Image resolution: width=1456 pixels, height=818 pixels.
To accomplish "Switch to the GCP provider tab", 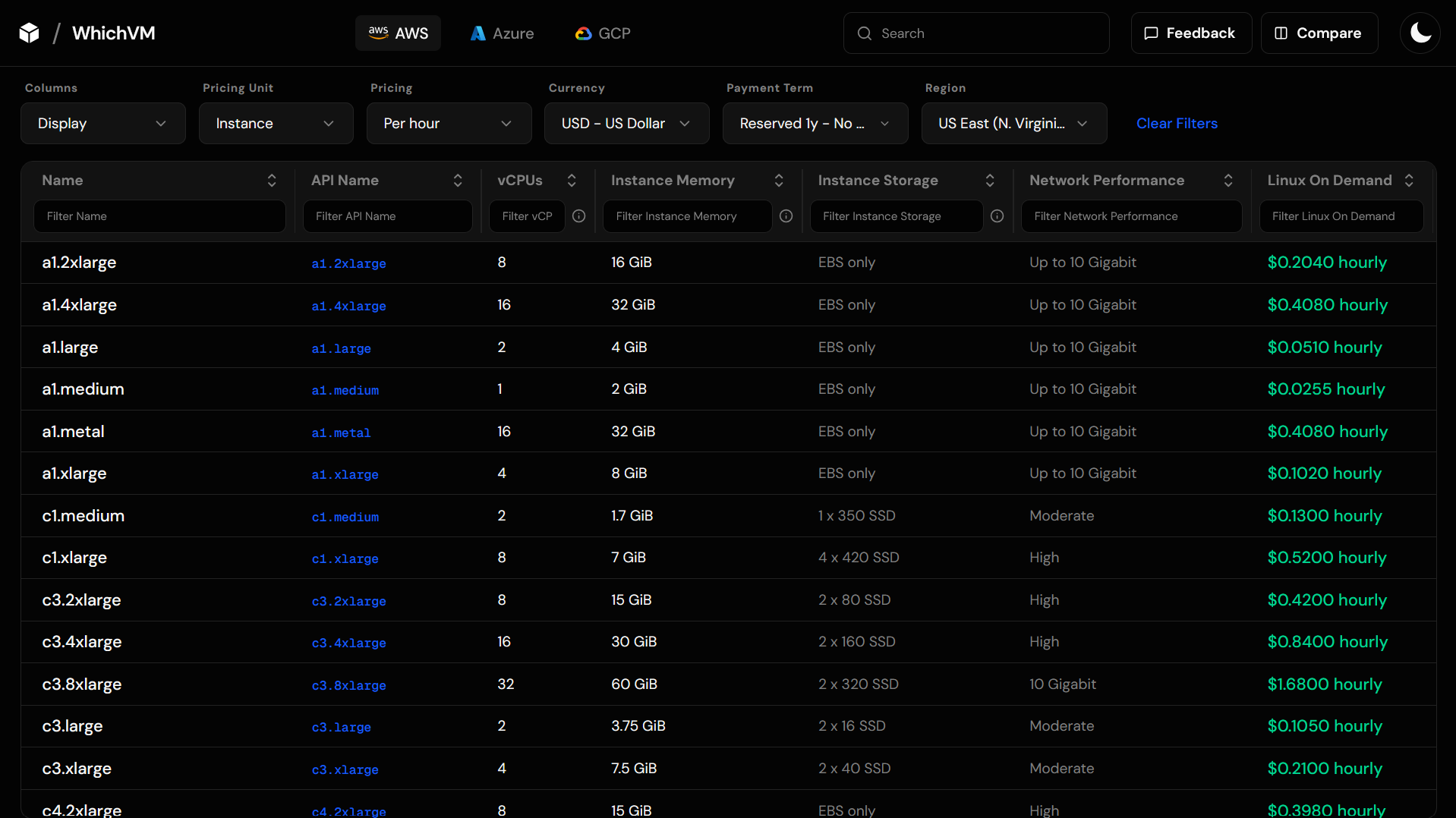I will (x=602, y=33).
